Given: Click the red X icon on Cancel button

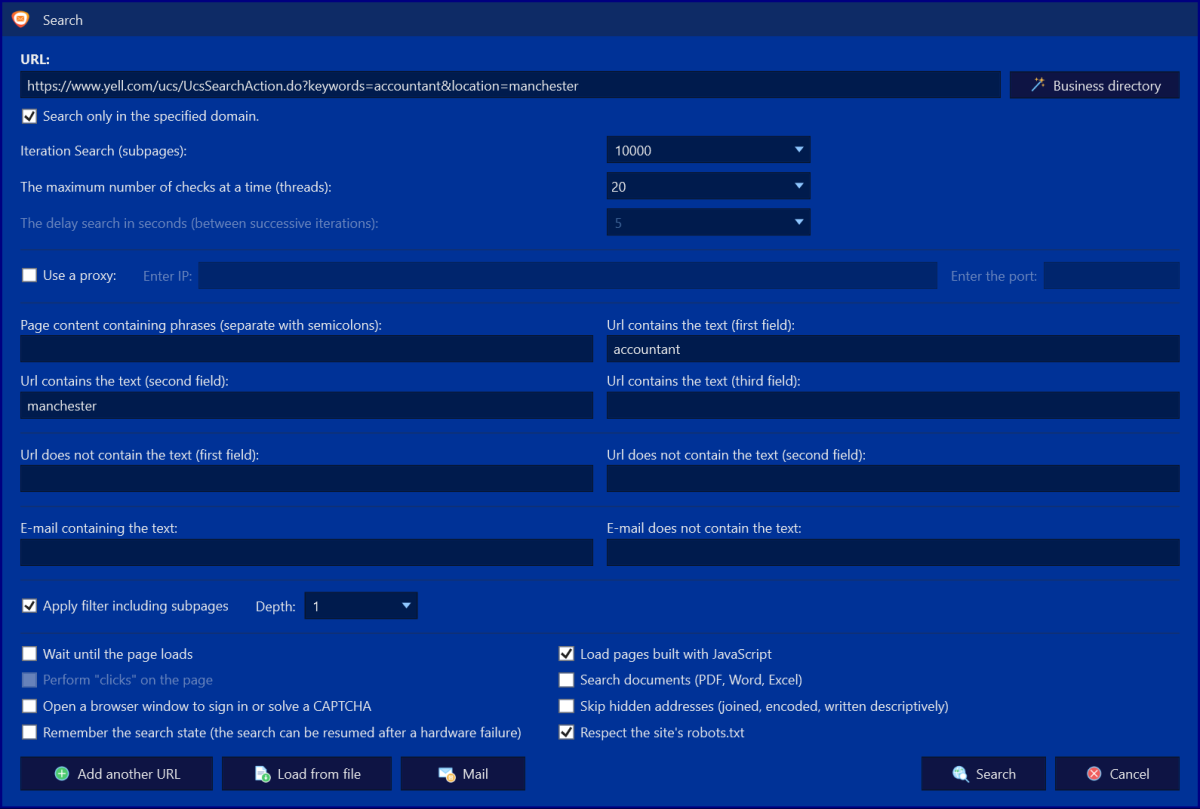Looking at the screenshot, I should [1094, 774].
